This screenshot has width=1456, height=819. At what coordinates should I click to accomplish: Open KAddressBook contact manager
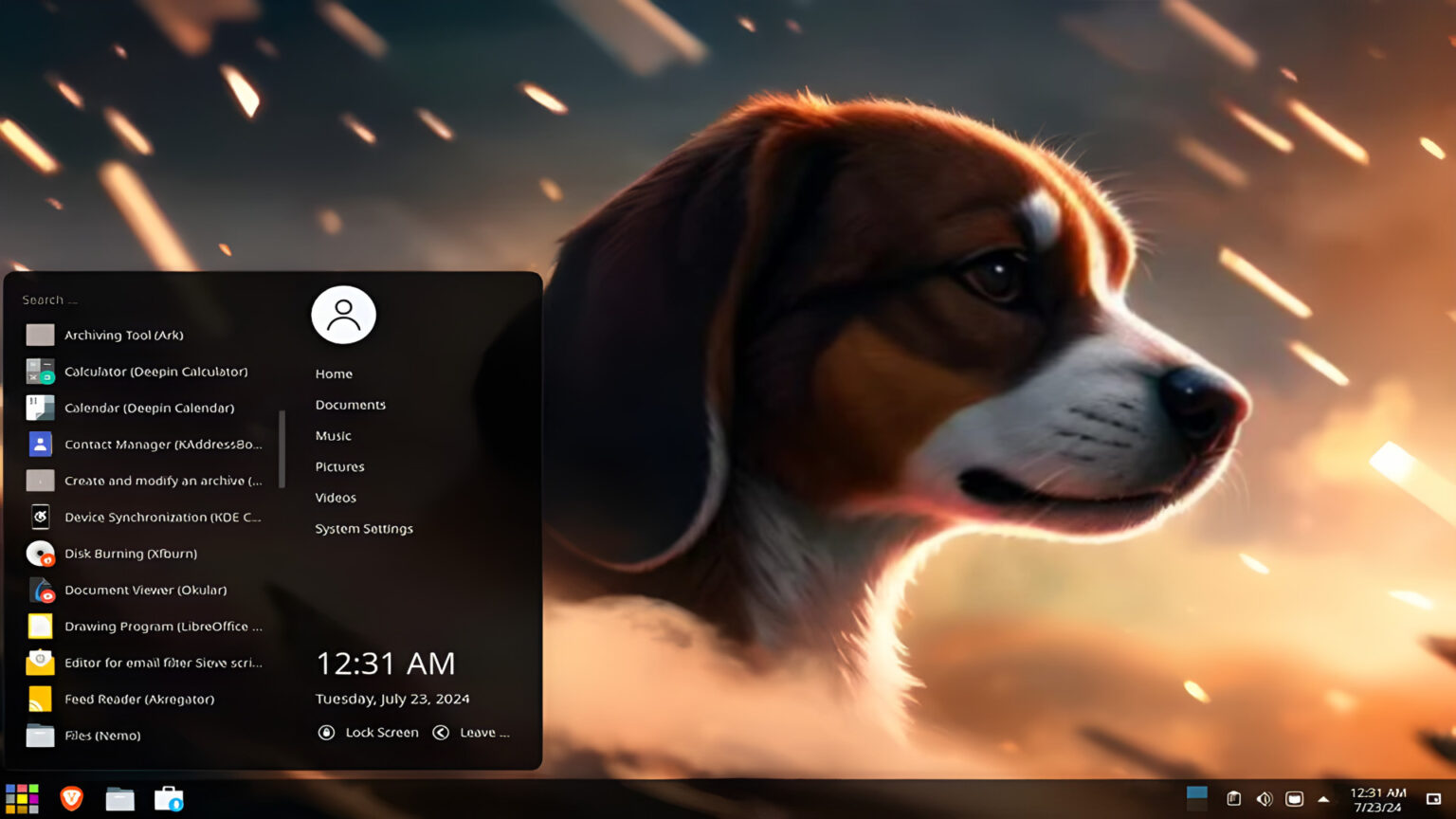[161, 444]
